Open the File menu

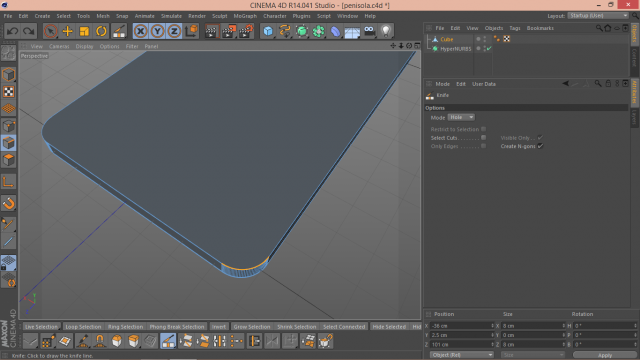pos(8,16)
